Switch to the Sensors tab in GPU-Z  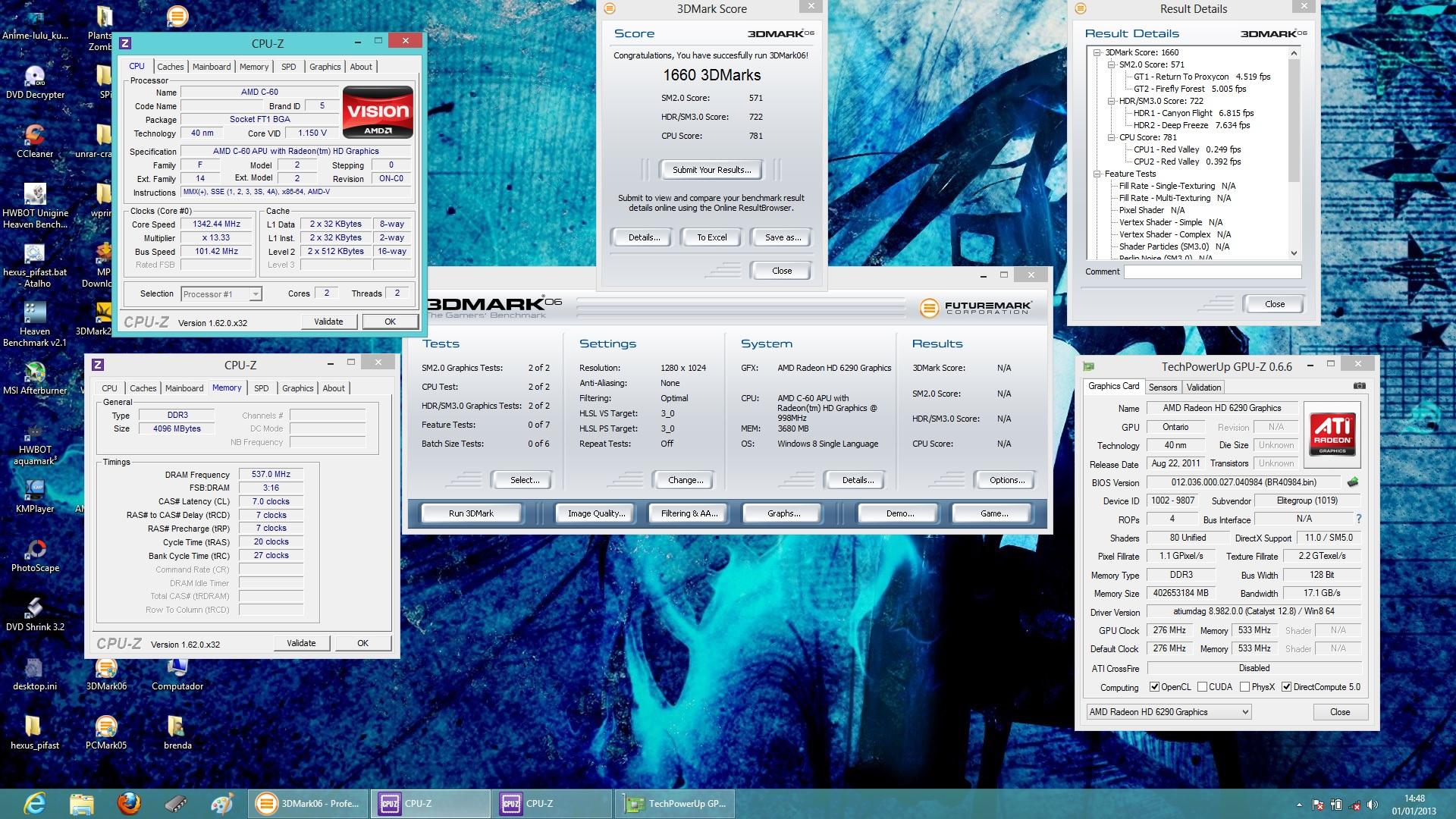click(x=1163, y=387)
